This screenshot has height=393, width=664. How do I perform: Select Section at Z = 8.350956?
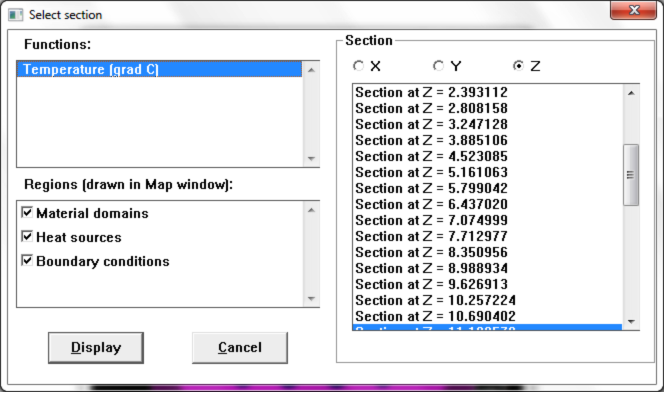tap(487, 252)
